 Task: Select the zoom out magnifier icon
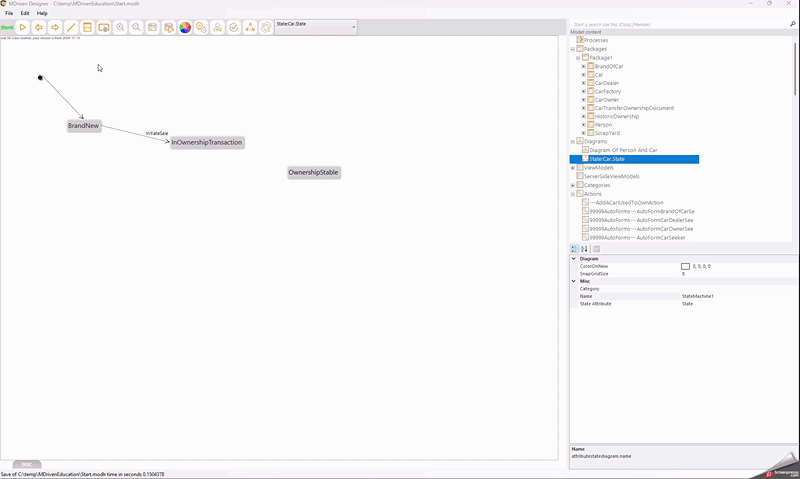tap(136, 27)
